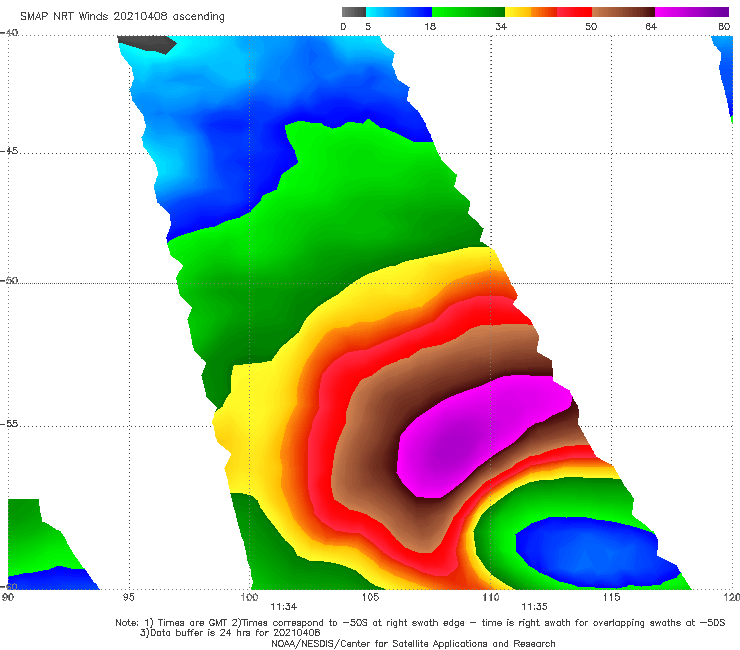This screenshot has width=740, height=650.
Task: Click the latitude label '-55'
Action: [9, 423]
